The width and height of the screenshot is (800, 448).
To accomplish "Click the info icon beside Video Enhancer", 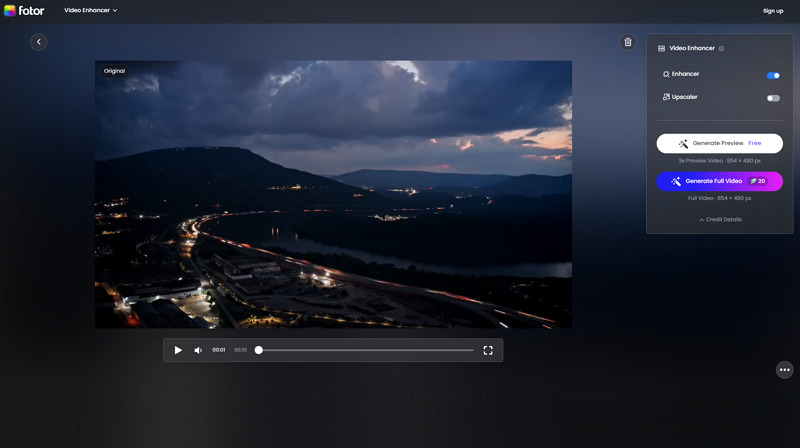I will coord(721,48).
